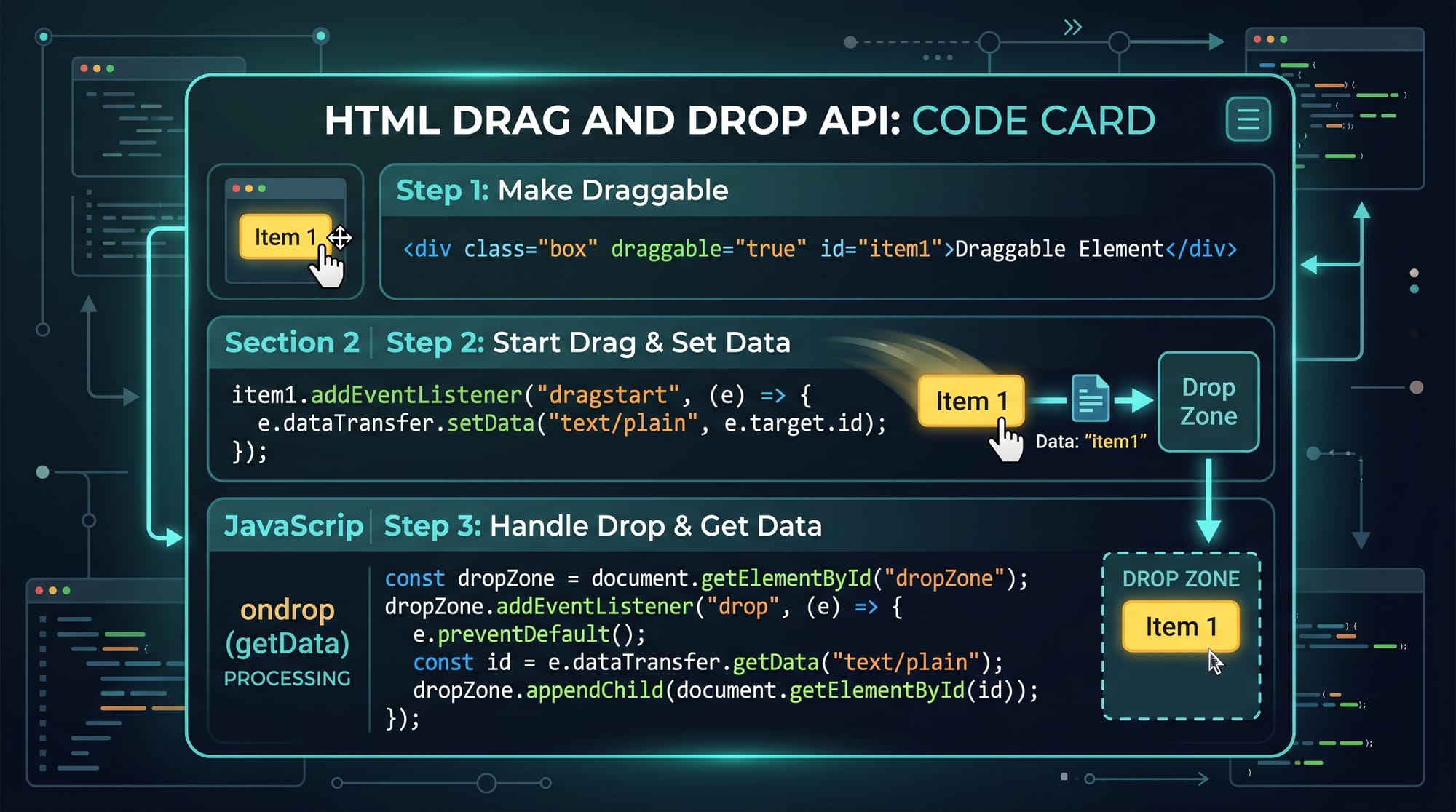Image resolution: width=1456 pixels, height=812 pixels.
Task: Click the double chevron icon at the top
Action: tap(1072, 28)
